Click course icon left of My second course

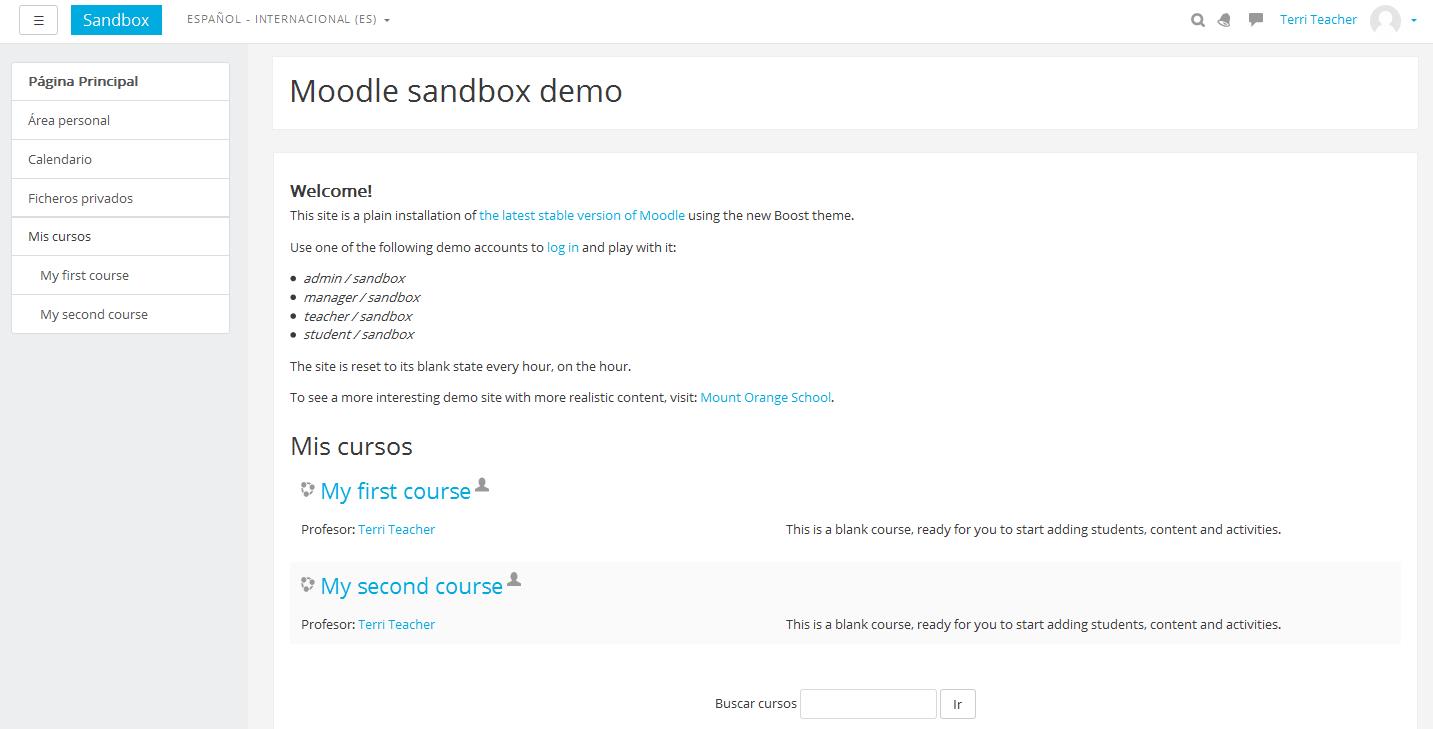(308, 585)
